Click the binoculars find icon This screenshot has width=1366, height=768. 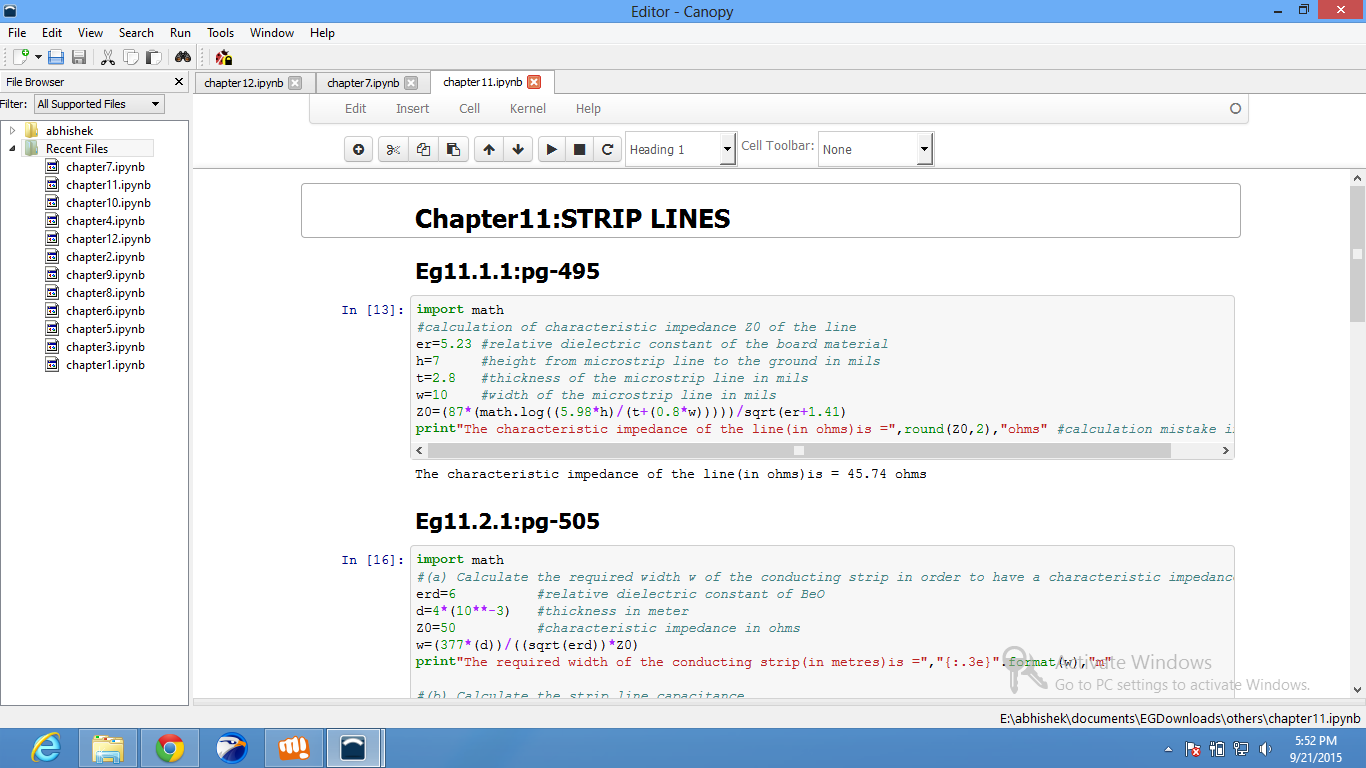click(183, 58)
